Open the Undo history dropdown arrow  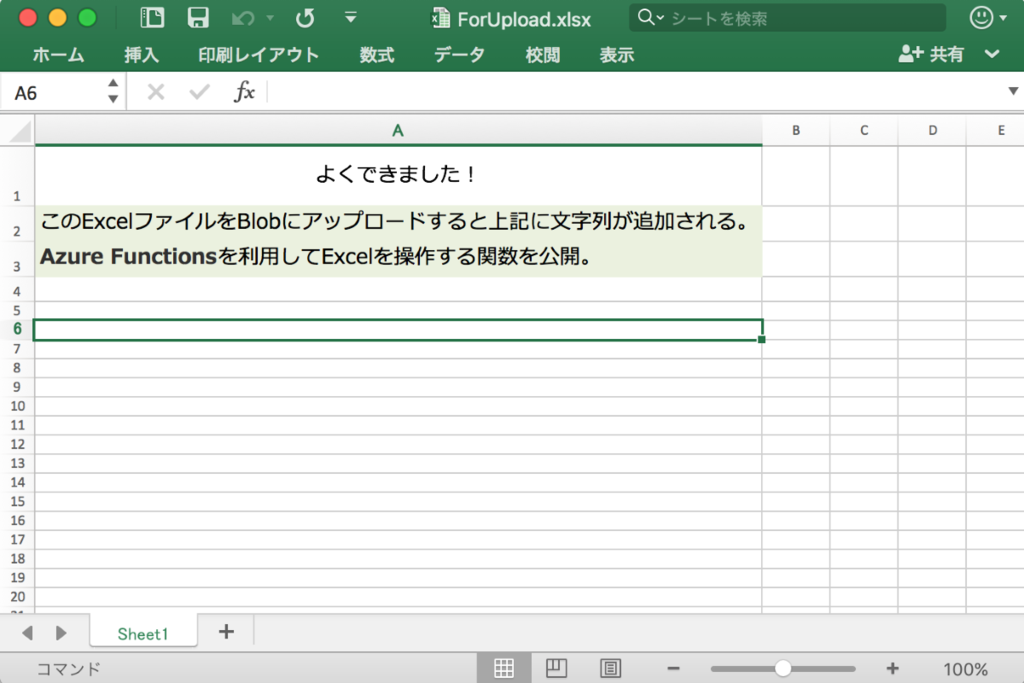270,18
